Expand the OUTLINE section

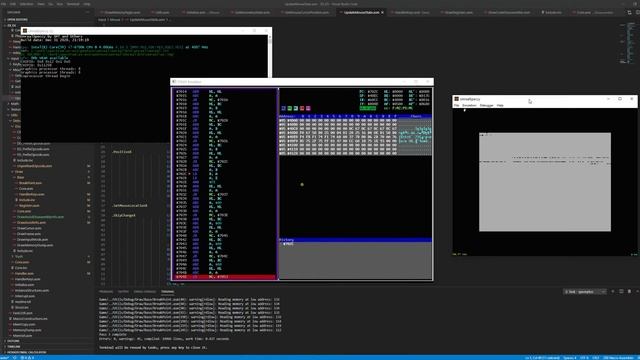click(13, 341)
